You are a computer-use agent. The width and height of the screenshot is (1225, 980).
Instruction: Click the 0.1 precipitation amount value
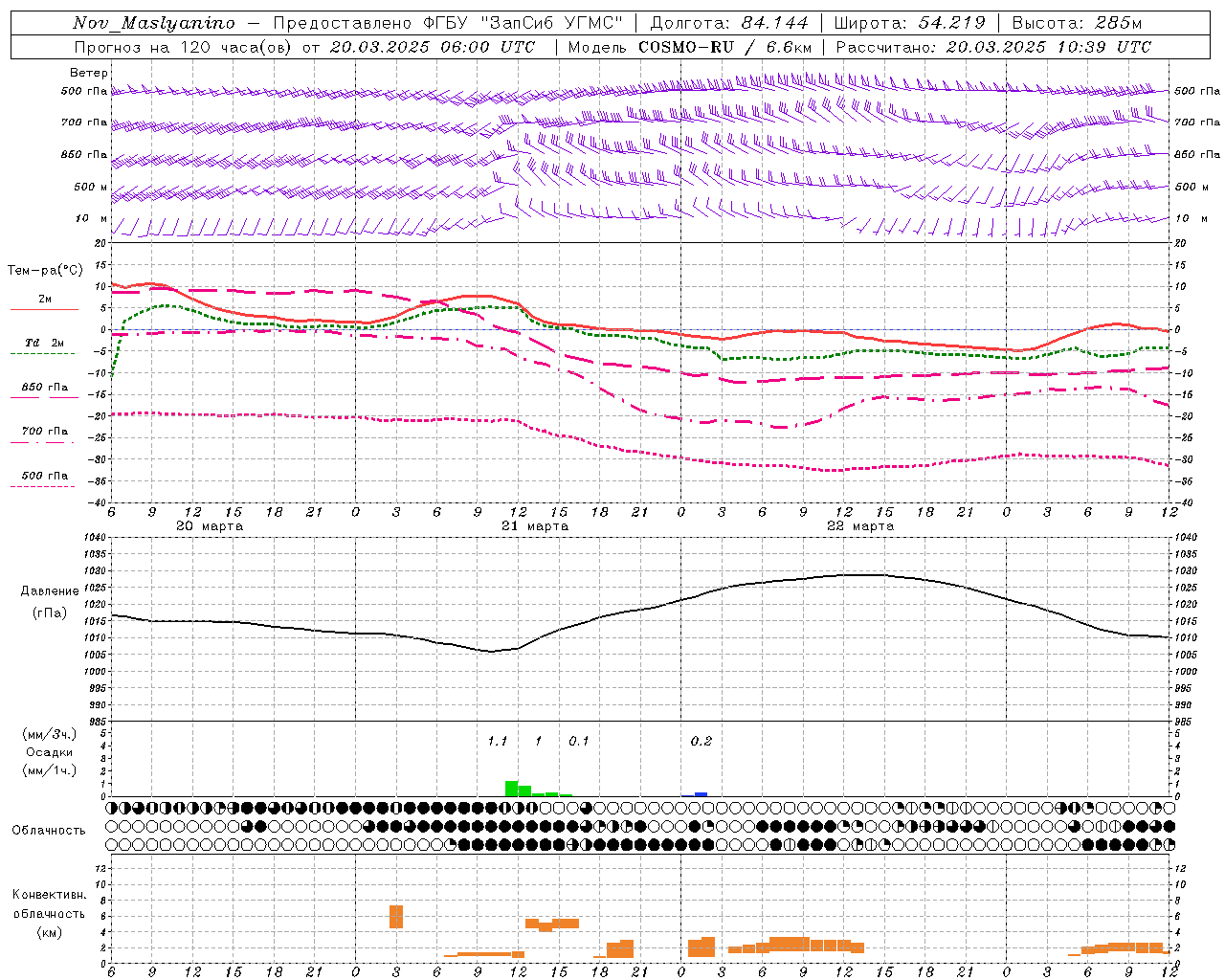click(x=579, y=742)
